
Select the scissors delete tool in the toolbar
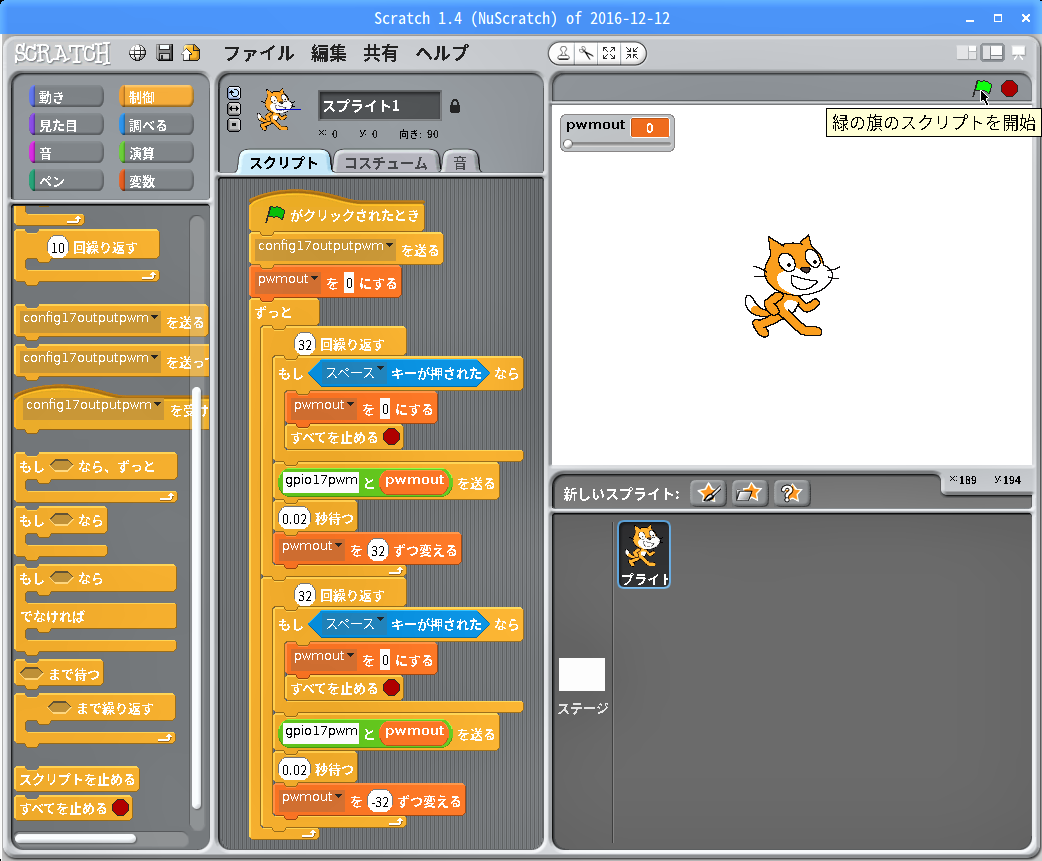click(586, 53)
